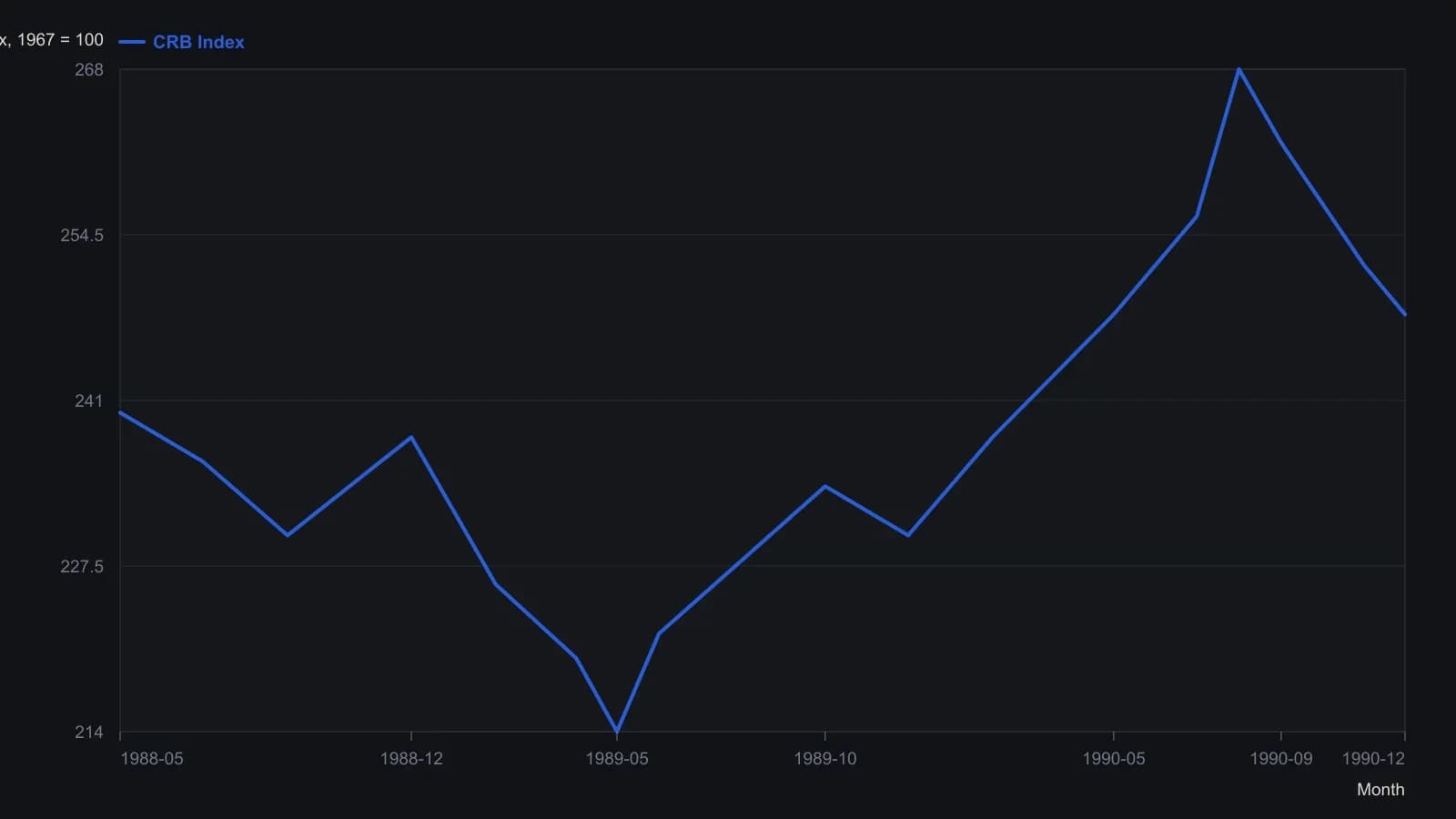Screen dimensions: 1456x819
Task: Toggle the CRB Index legend entry
Action: pos(182,42)
